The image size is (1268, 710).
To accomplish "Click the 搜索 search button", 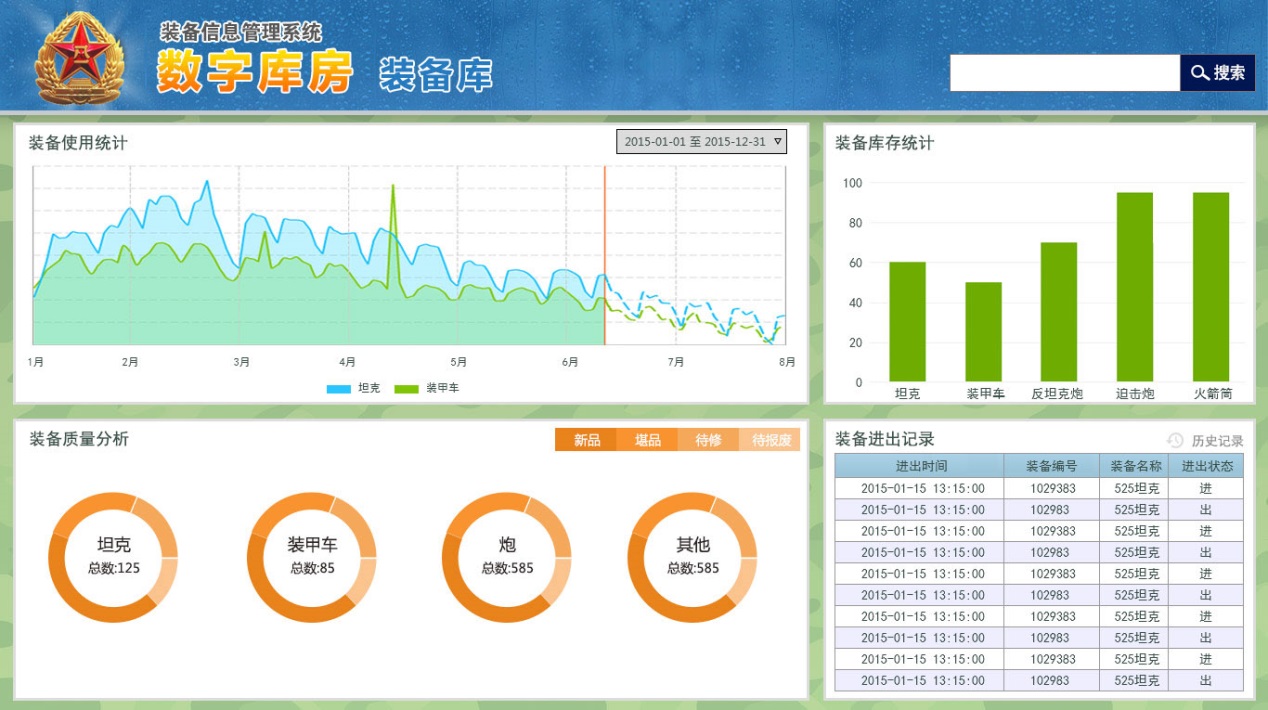I will pos(1218,73).
